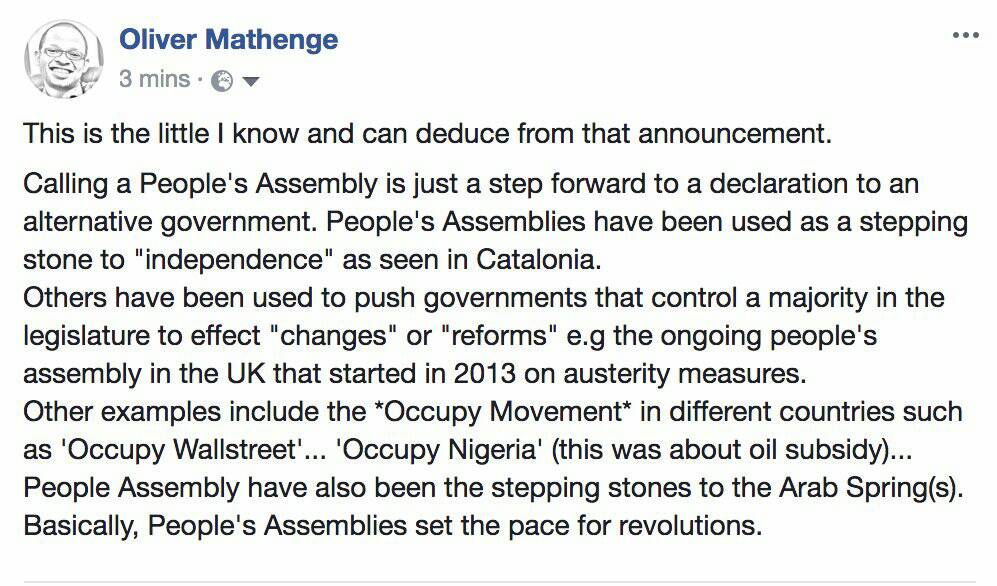Click the Oliver Mathenge name link
The image size is (997, 586).
(x=228, y=40)
